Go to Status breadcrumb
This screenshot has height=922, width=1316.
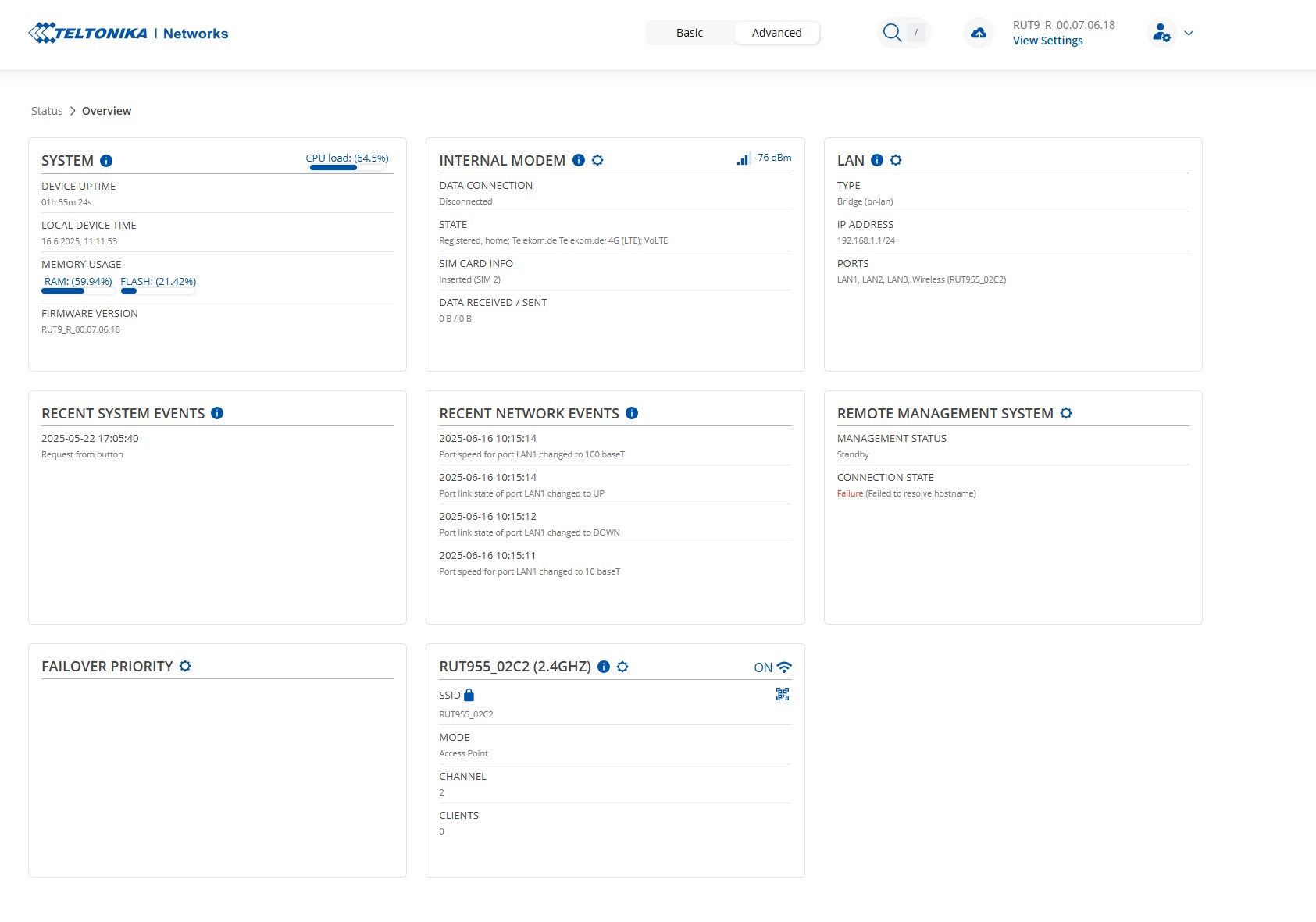(47, 111)
